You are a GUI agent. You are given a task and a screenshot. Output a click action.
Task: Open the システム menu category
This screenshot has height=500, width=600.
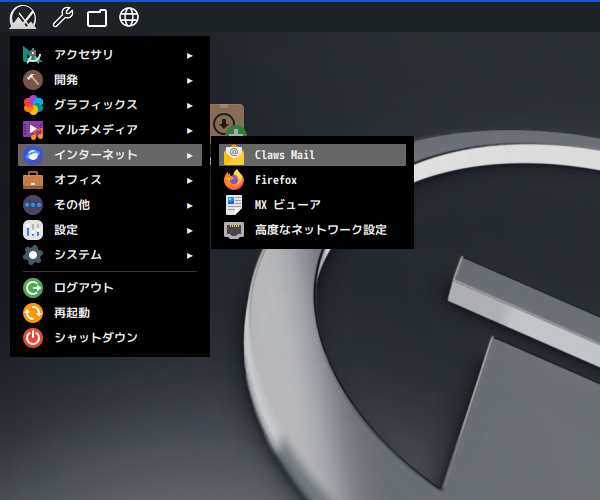point(110,255)
